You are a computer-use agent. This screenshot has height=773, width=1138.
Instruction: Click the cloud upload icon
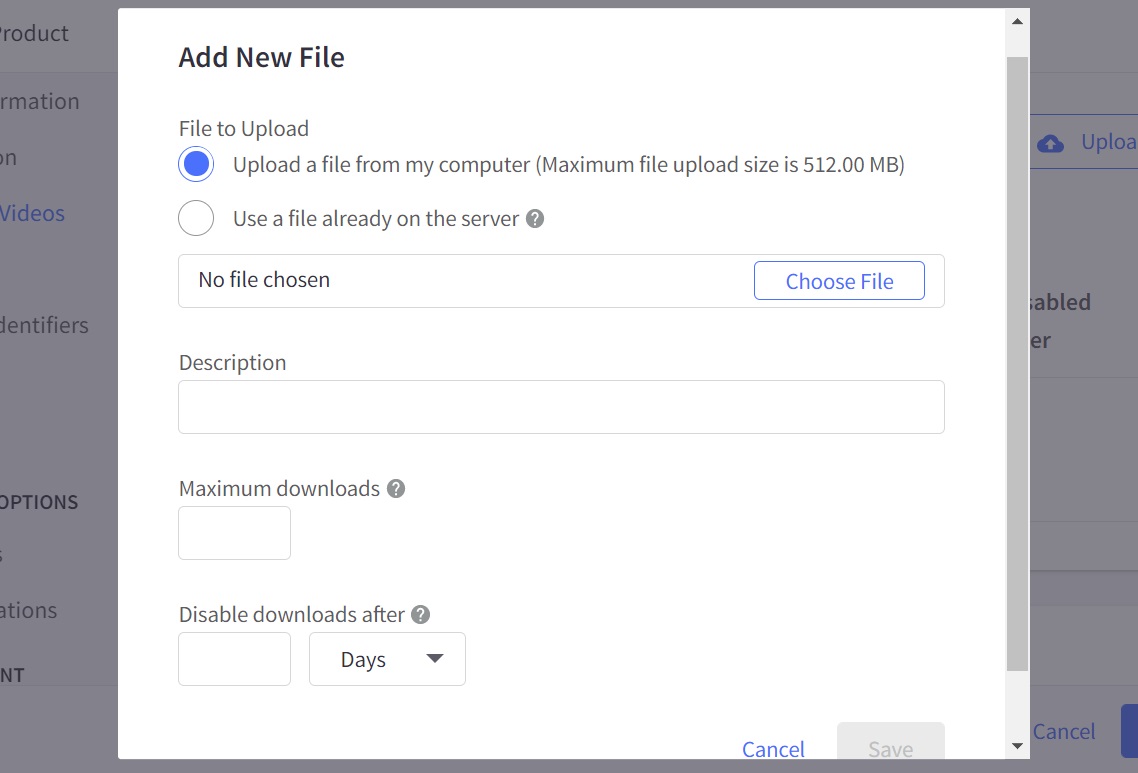click(1050, 143)
